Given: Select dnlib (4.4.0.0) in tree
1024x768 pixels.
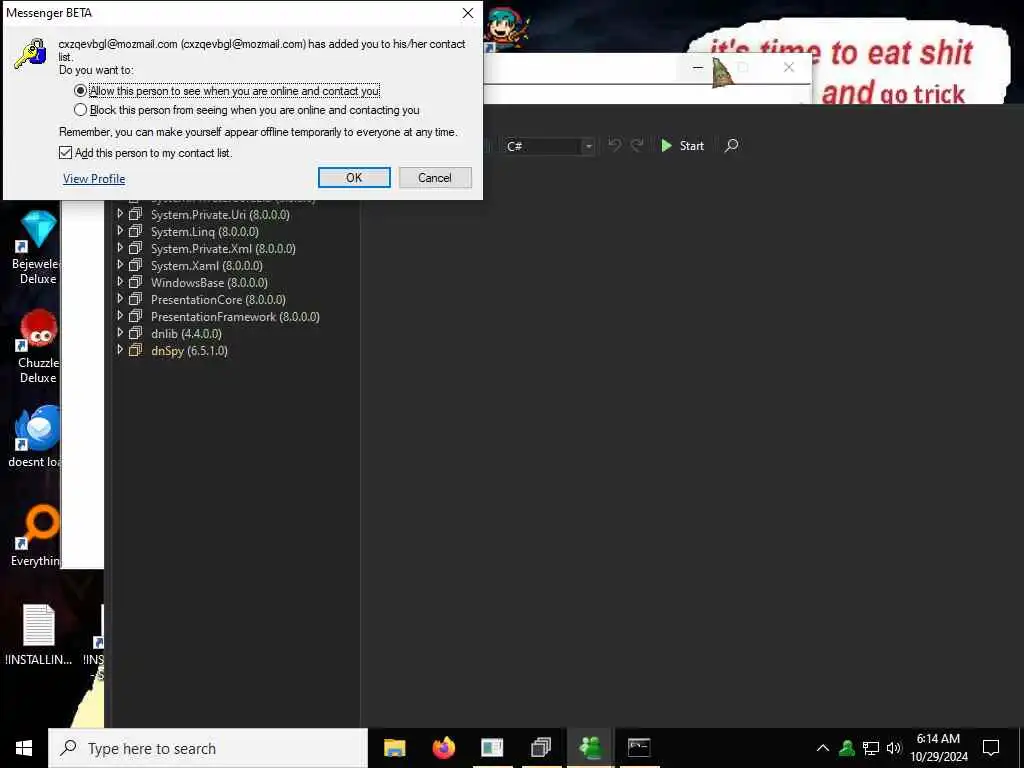Looking at the screenshot, I should point(186,334).
